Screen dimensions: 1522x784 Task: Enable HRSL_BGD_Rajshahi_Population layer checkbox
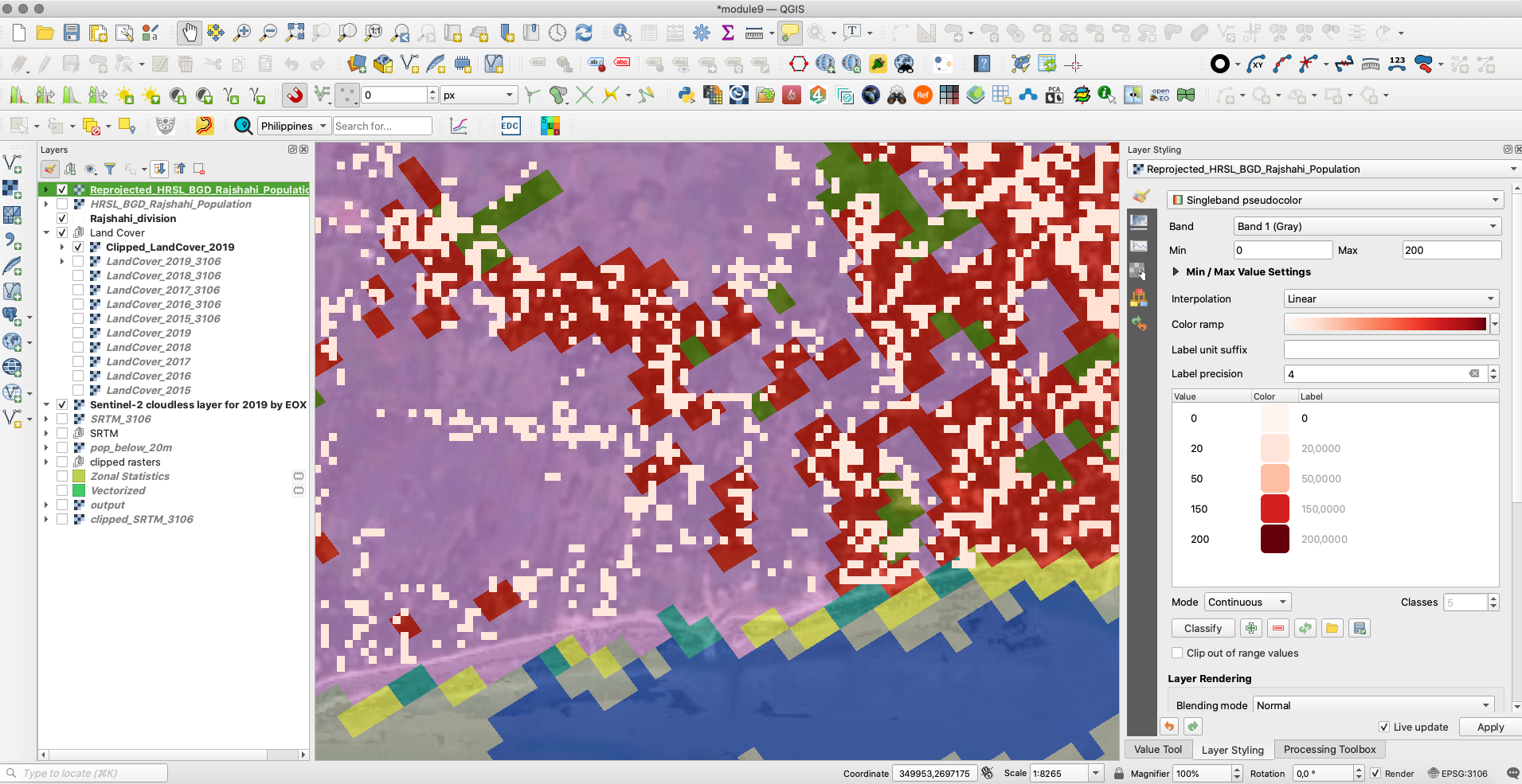(x=62, y=204)
